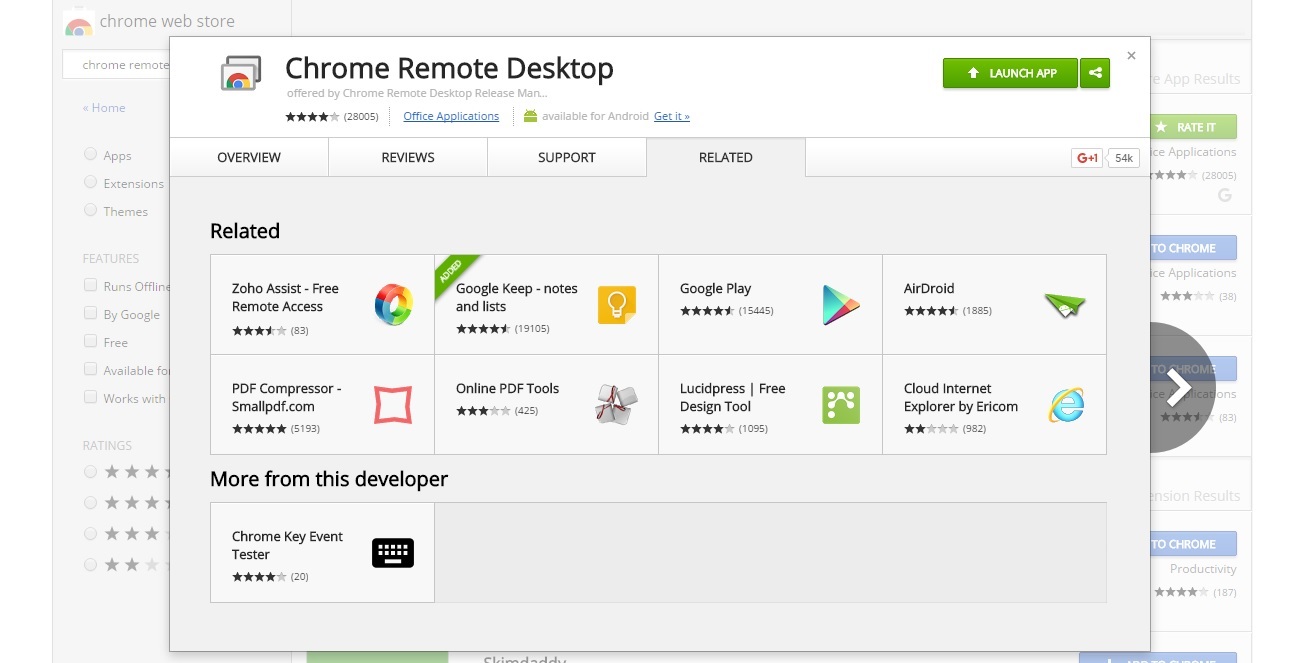Go to next item with right arrow
Screen dimensions: 1313x663
click(1180, 387)
